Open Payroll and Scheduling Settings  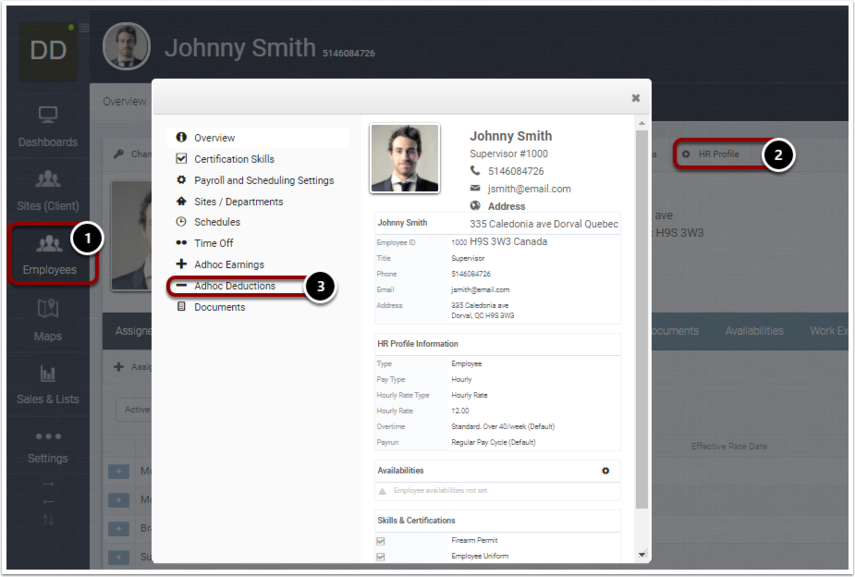(257, 181)
